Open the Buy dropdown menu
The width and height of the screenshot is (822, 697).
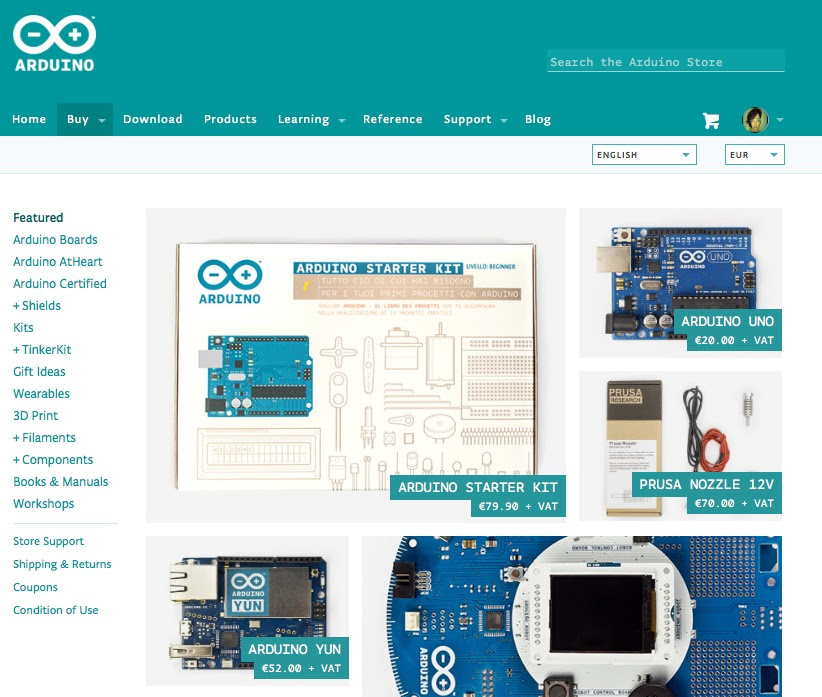click(x=77, y=118)
